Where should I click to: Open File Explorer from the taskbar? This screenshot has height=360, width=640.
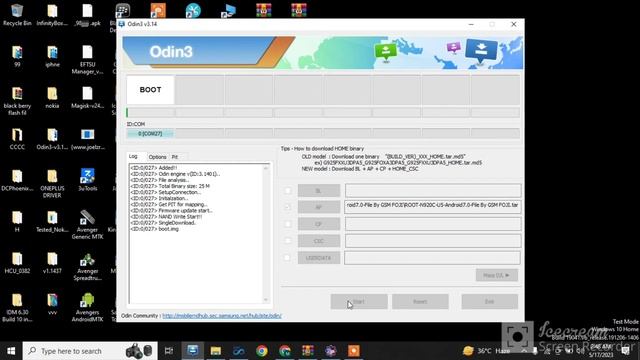(x=216, y=351)
